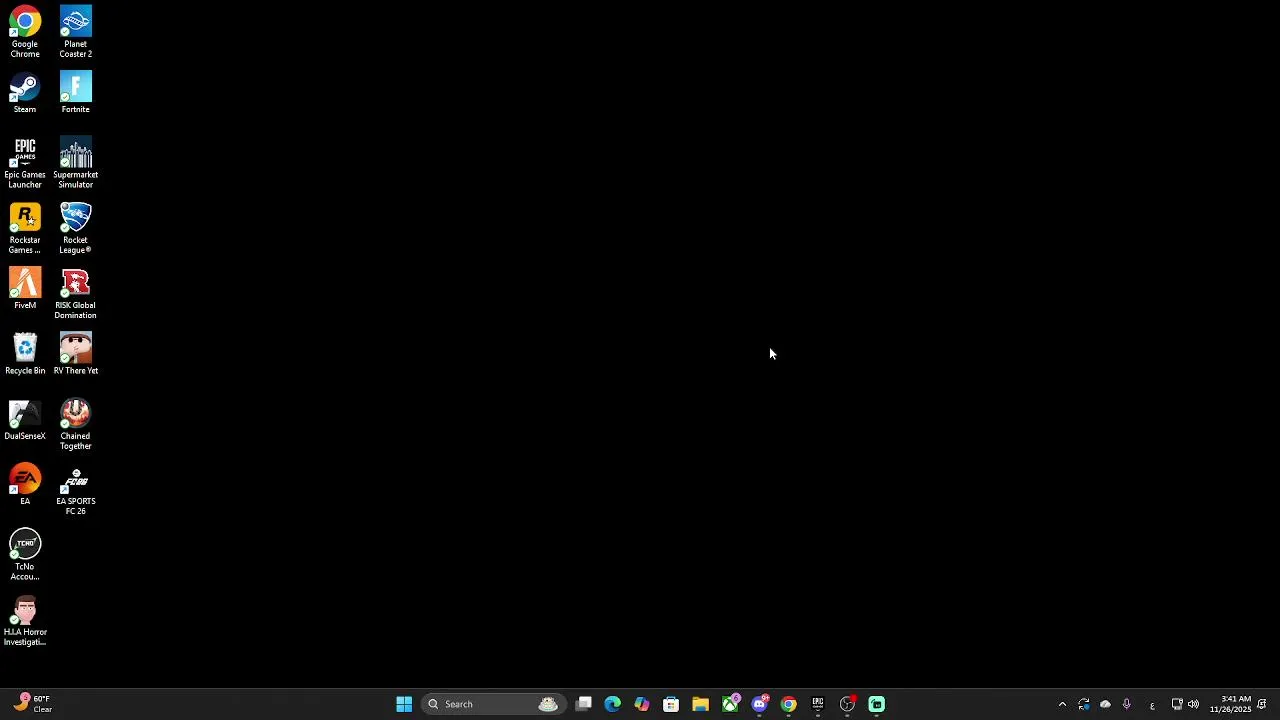Click the microphone tray icon
The image size is (1280, 720).
point(1127,704)
